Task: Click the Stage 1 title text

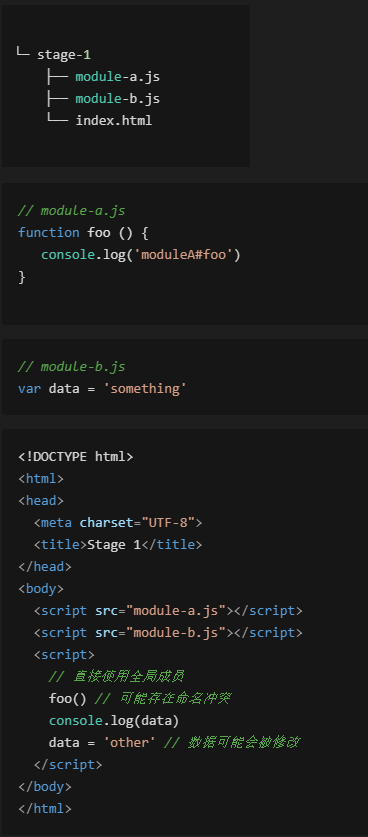Action: coord(114,545)
